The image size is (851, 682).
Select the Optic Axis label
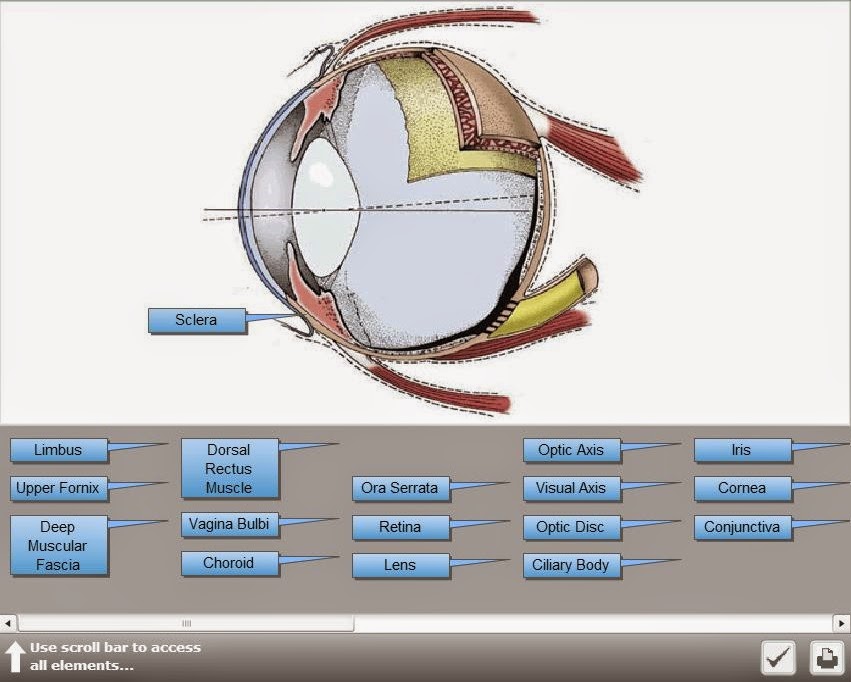(570, 450)
